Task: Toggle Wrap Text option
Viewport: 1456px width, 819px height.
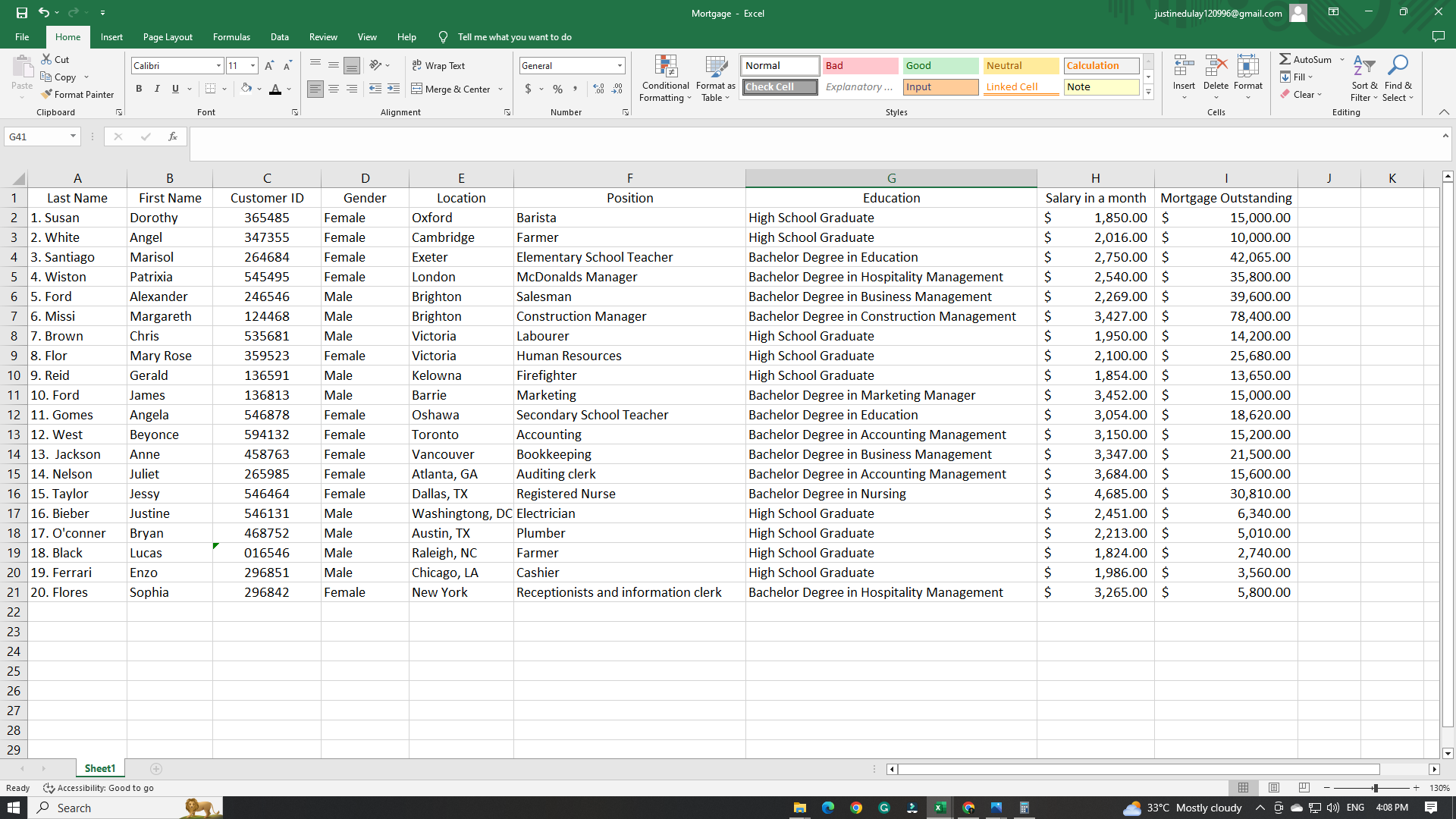Action: 438,66
